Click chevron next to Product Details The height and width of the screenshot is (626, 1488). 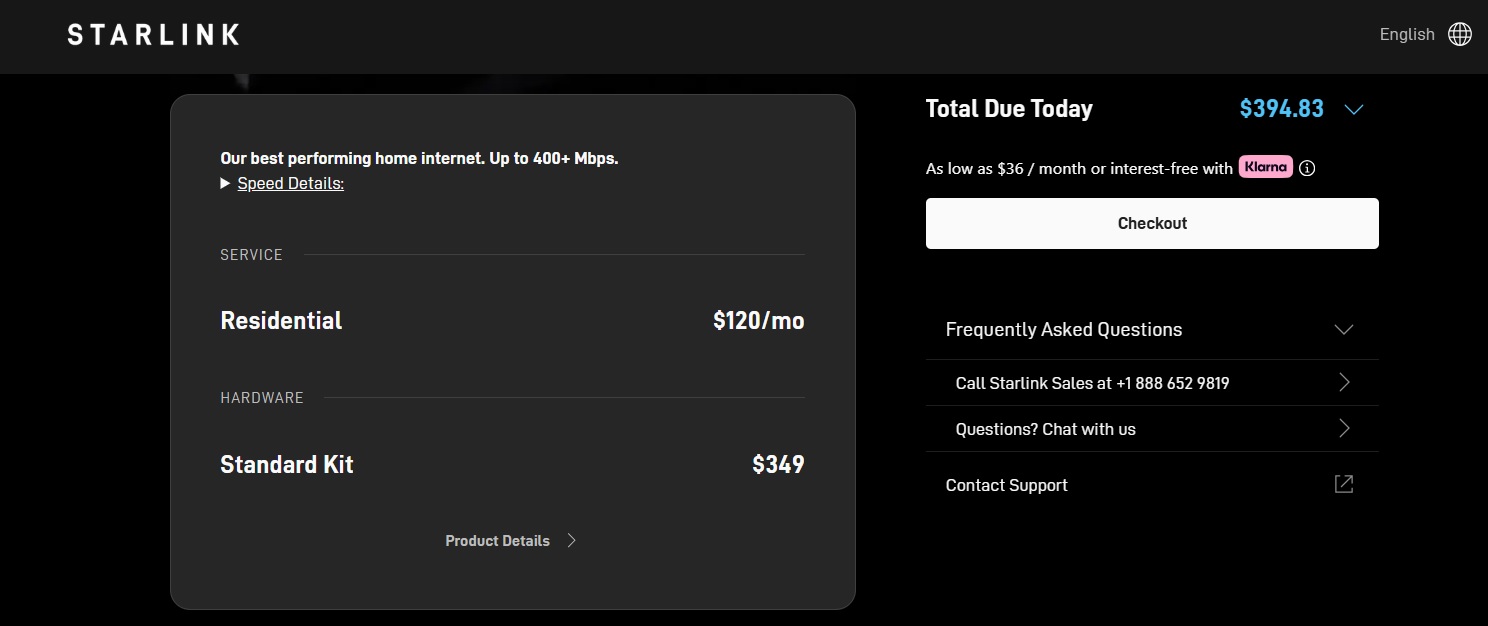572,541
